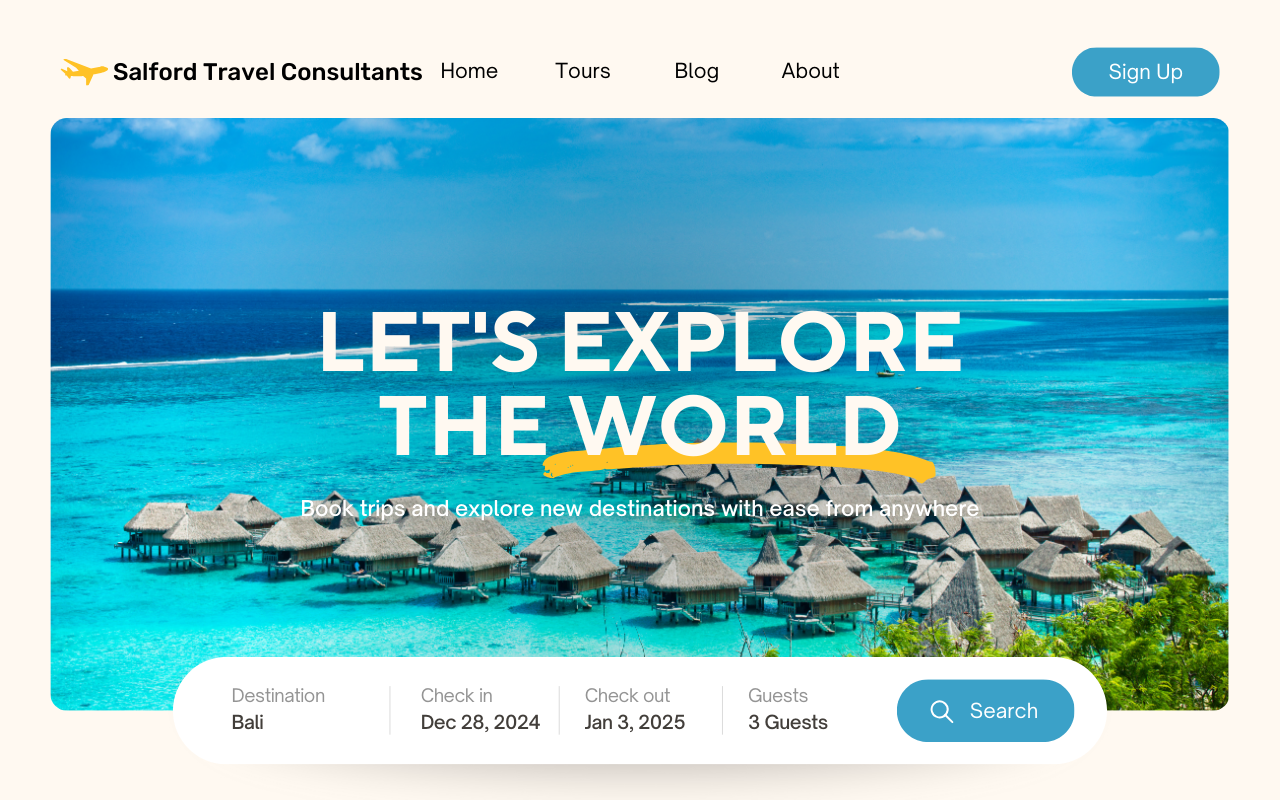
Task: Click the Search button
Action: [x=985, y=711]
